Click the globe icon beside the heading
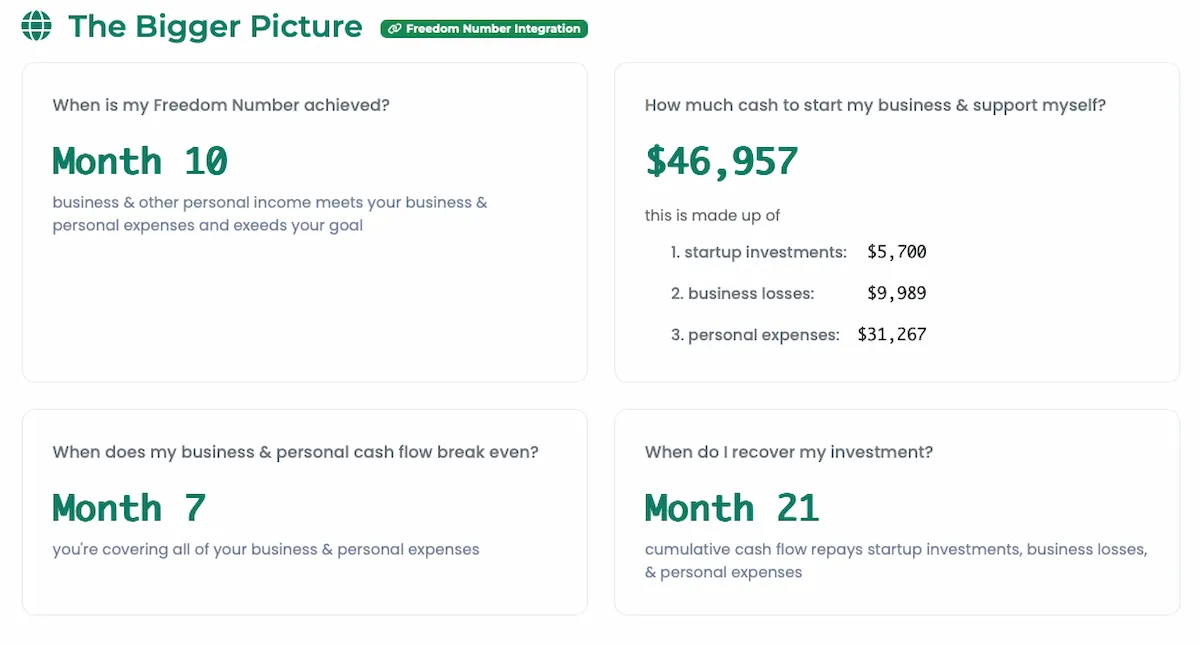Screen dimensions: 1200x646 pyautogui.click(x=36, y=26)
